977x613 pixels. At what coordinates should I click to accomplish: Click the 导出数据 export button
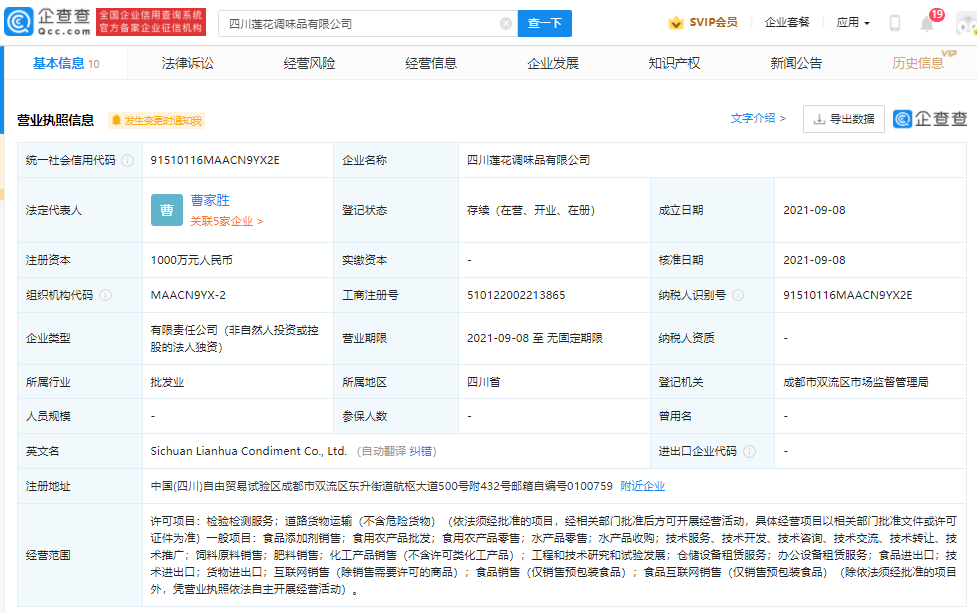(x=843, y=119)
